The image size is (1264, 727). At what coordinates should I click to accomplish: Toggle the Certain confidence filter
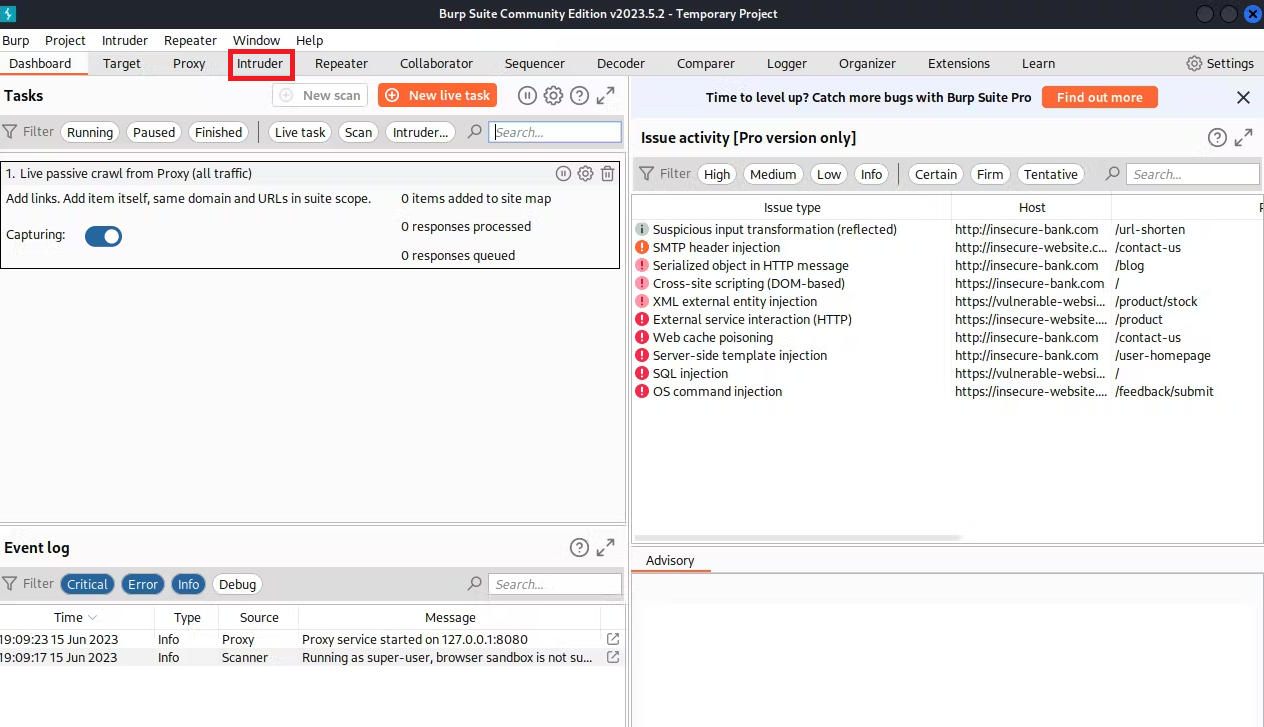point(936,174)
